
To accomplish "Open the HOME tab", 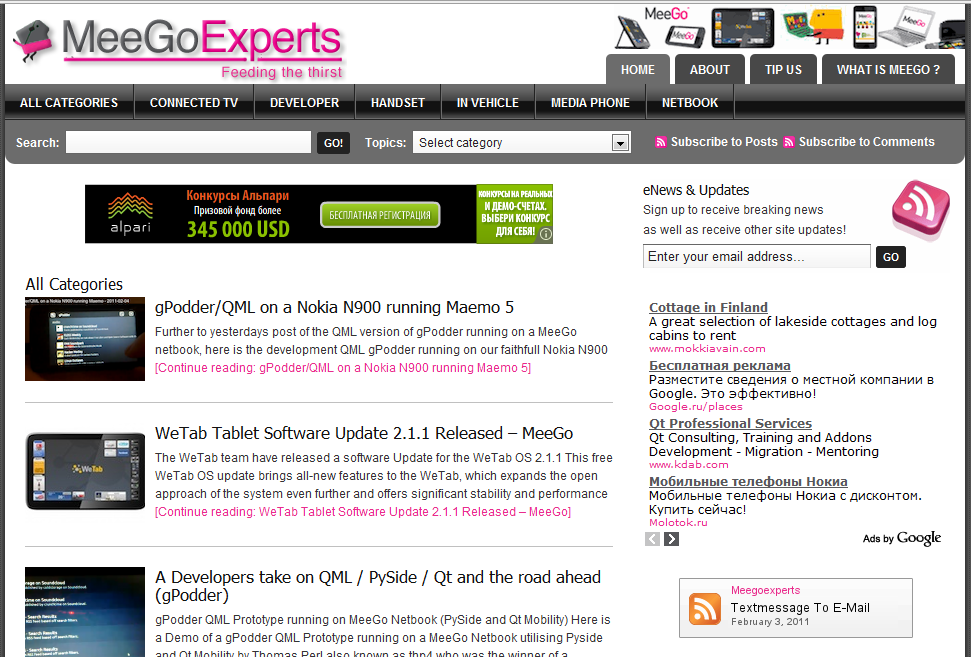I will 638,69.
